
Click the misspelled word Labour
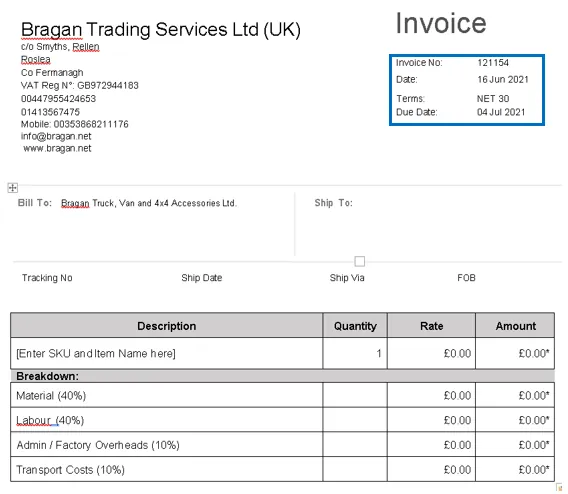pos(34,420)
